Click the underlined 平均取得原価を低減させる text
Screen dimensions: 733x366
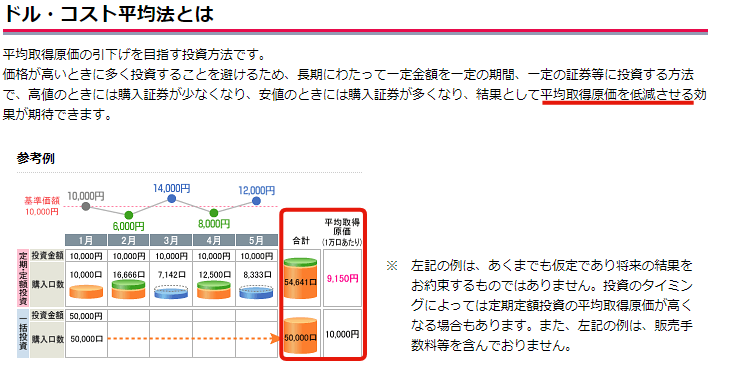(618, 95)
